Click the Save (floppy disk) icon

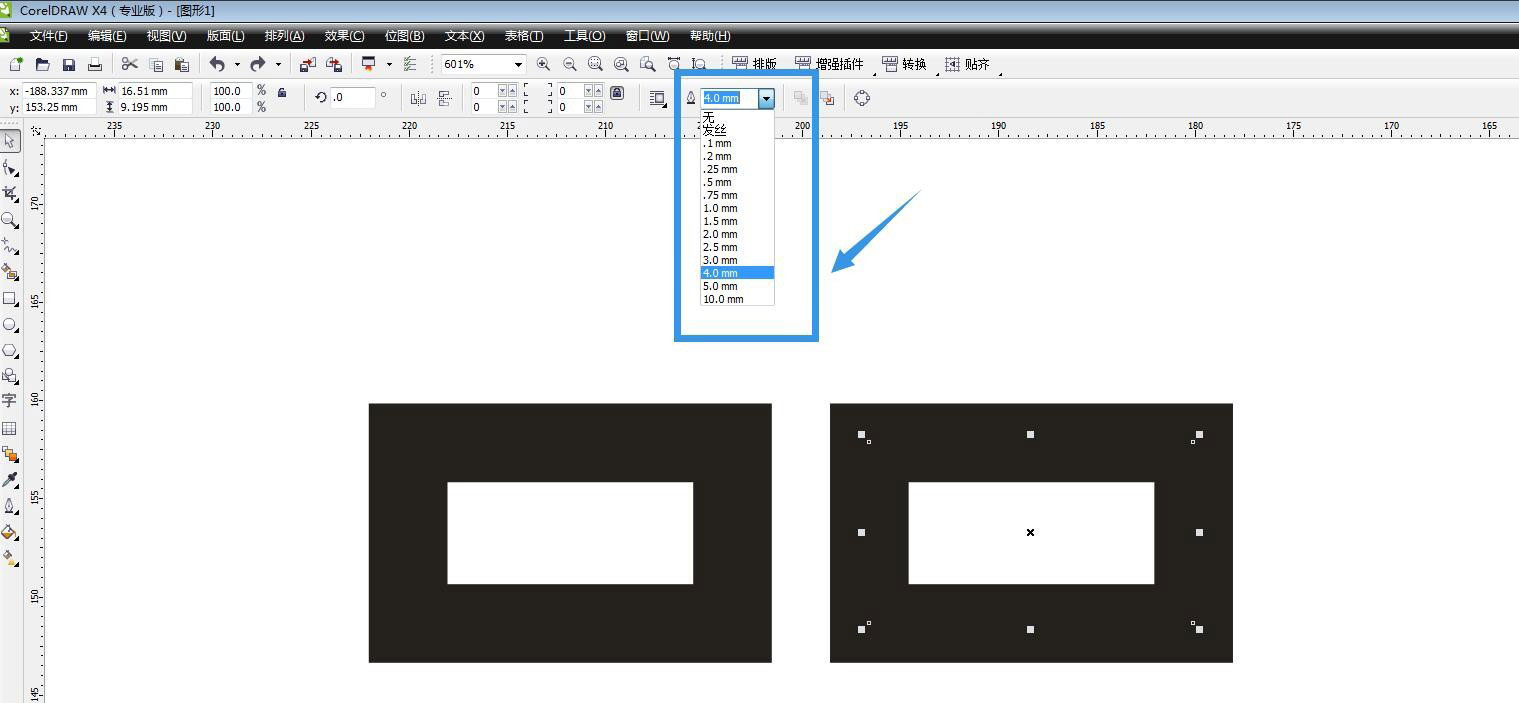pyautogui.click(x=69, y=64)
